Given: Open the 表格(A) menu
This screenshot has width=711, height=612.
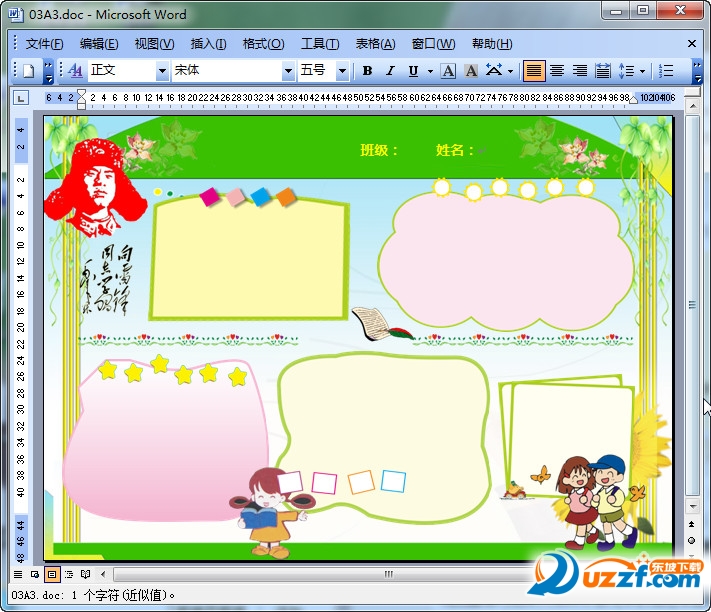Looking at the screenshot, I should [375, 44].
